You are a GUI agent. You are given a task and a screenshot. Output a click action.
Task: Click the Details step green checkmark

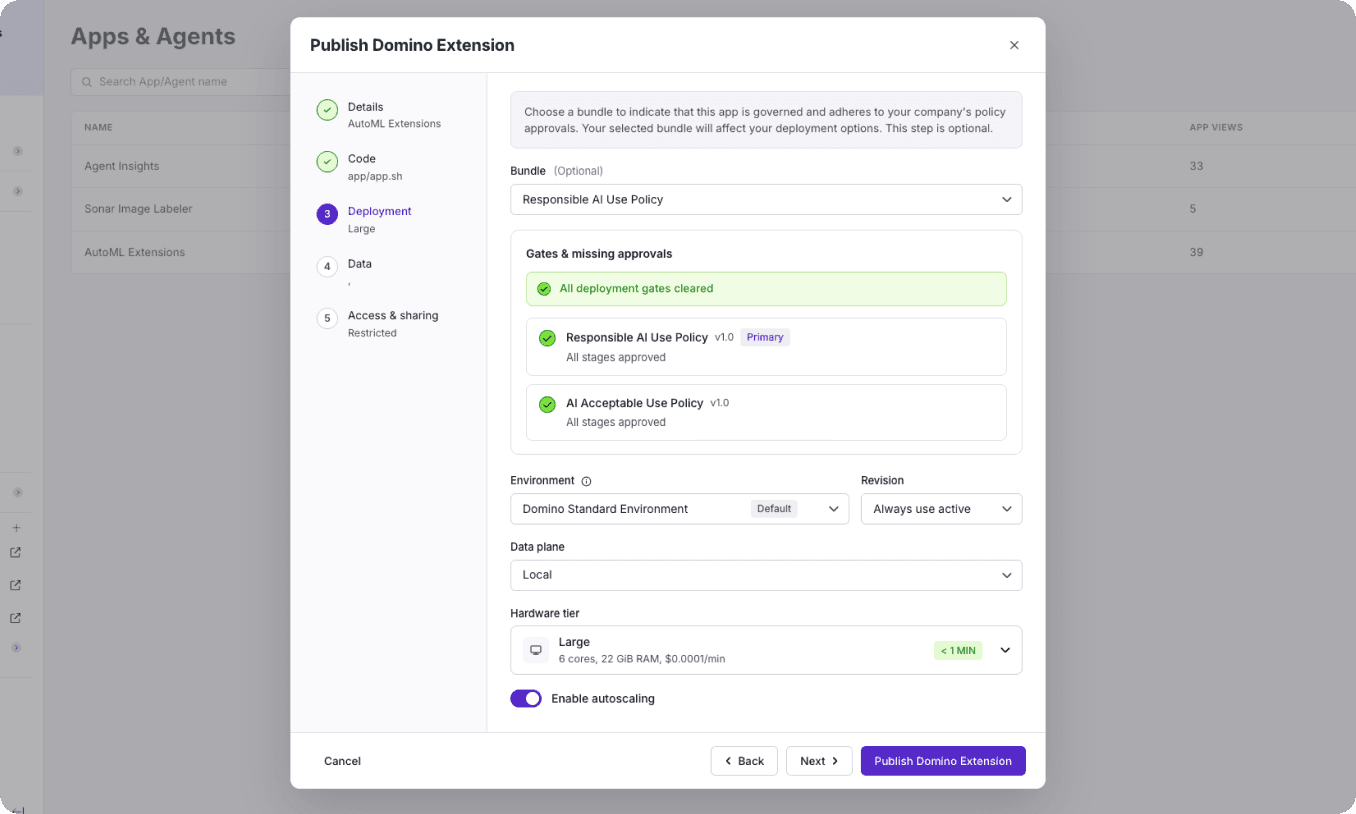pyautogui.click(x=327, y=110)
